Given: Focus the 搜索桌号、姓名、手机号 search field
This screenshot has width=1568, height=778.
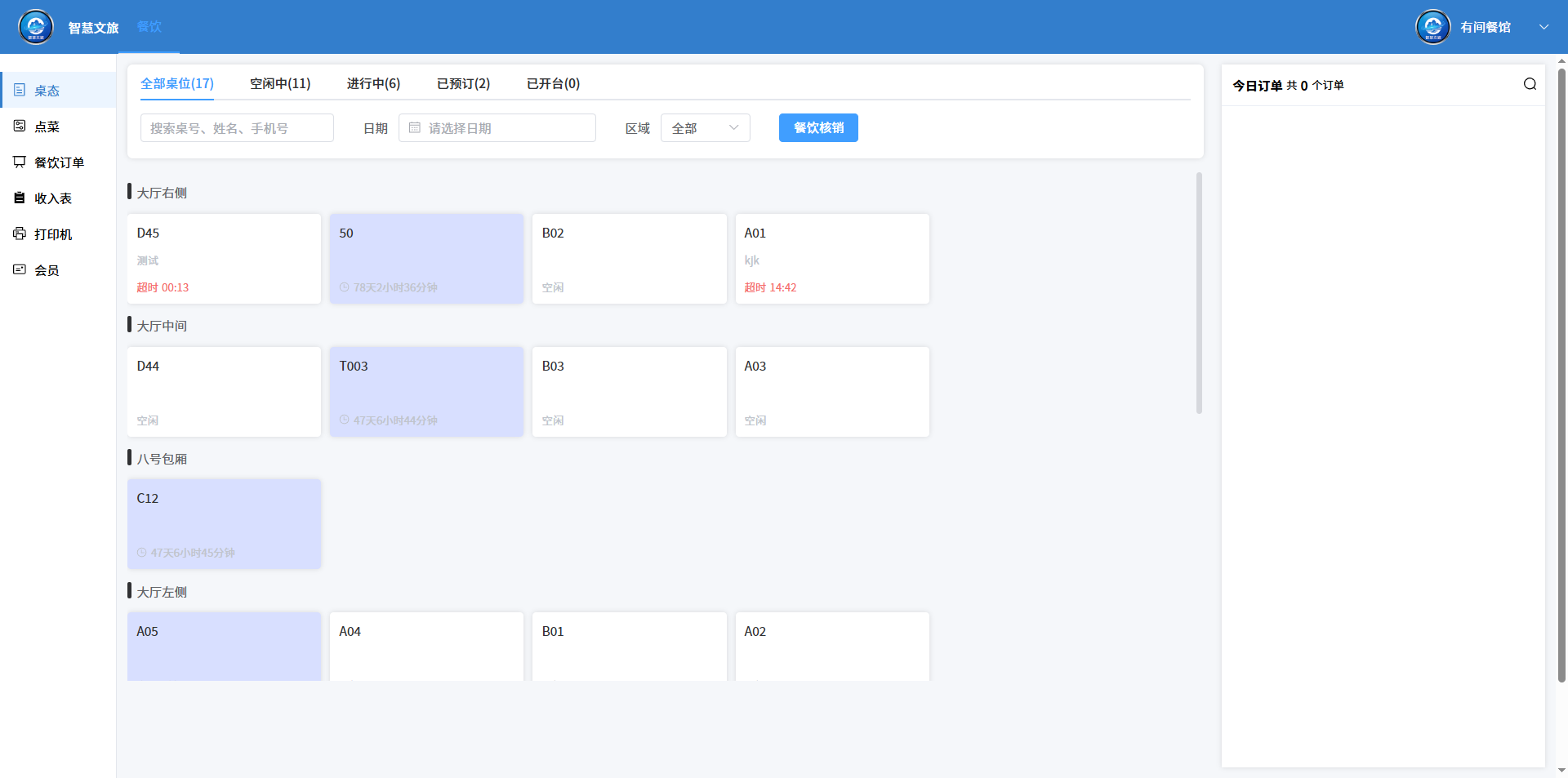Looking at the screenshot, I should tap(237, 128).
